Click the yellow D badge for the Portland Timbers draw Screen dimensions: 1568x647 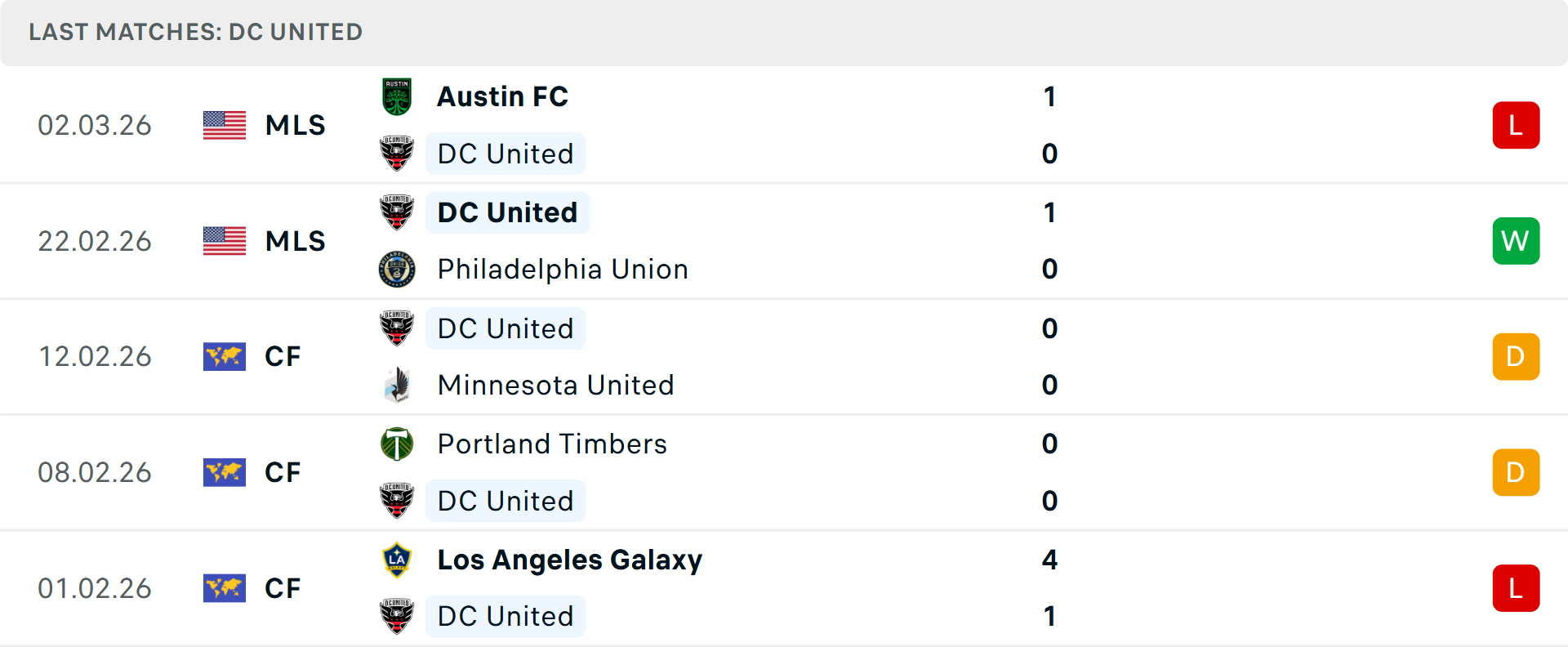point(1516,472)
